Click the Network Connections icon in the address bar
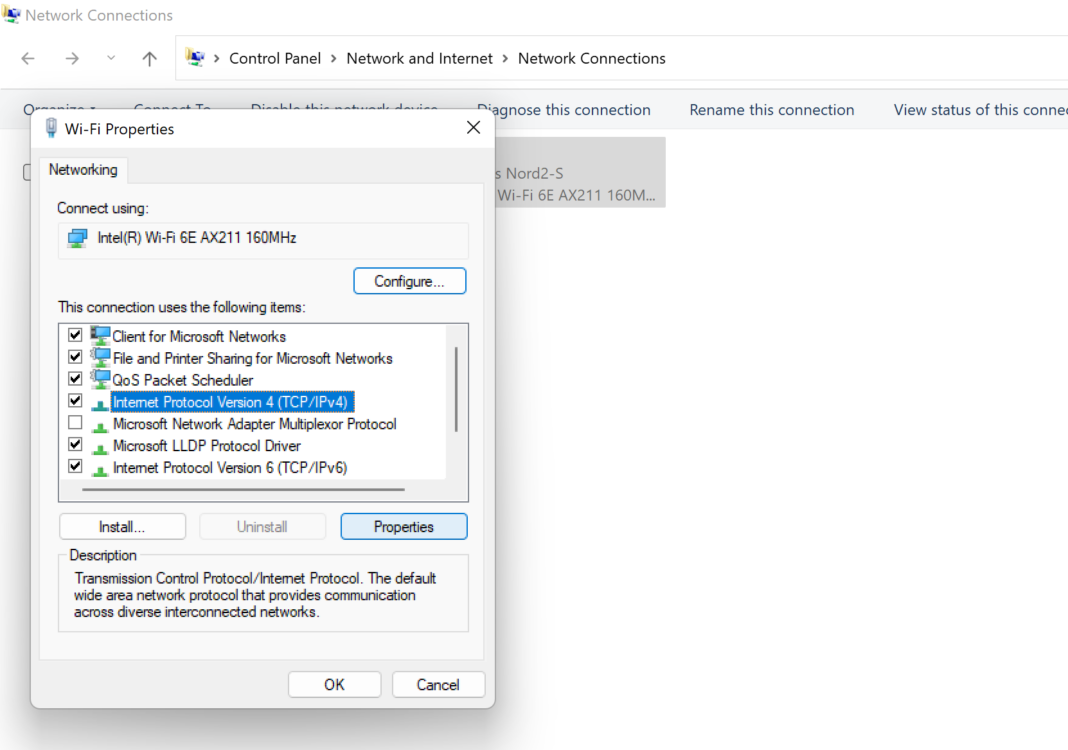Screen dimensions: 1068x750 click(x=196, y=58)
